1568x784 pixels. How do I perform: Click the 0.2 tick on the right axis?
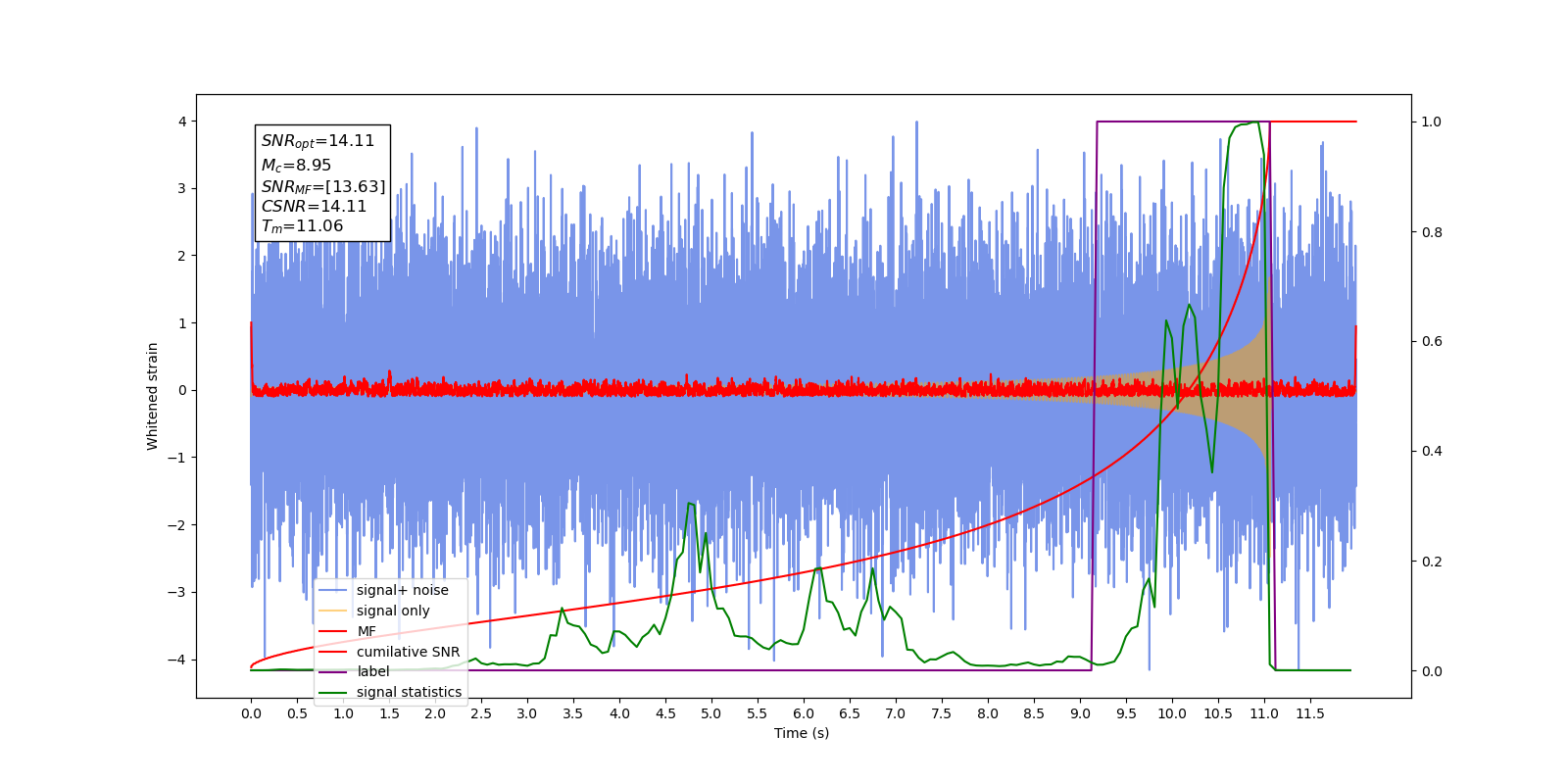(x=1432, y=562)
